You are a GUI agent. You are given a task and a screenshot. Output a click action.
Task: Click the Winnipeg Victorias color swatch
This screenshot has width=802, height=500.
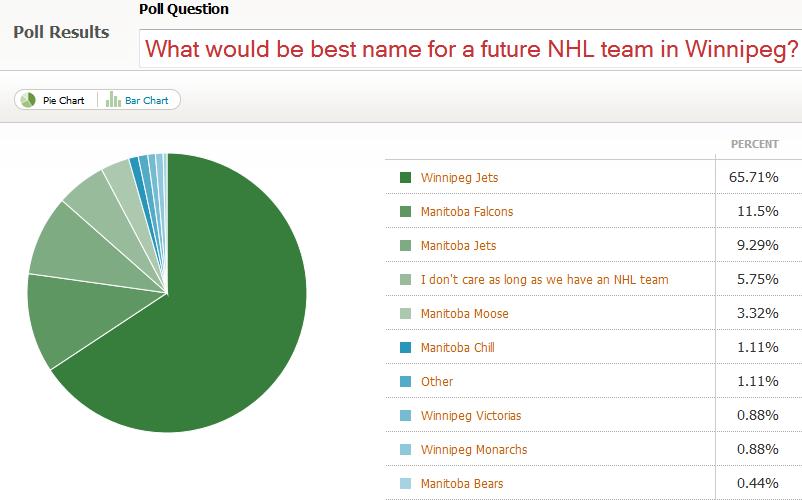[405, 416]
